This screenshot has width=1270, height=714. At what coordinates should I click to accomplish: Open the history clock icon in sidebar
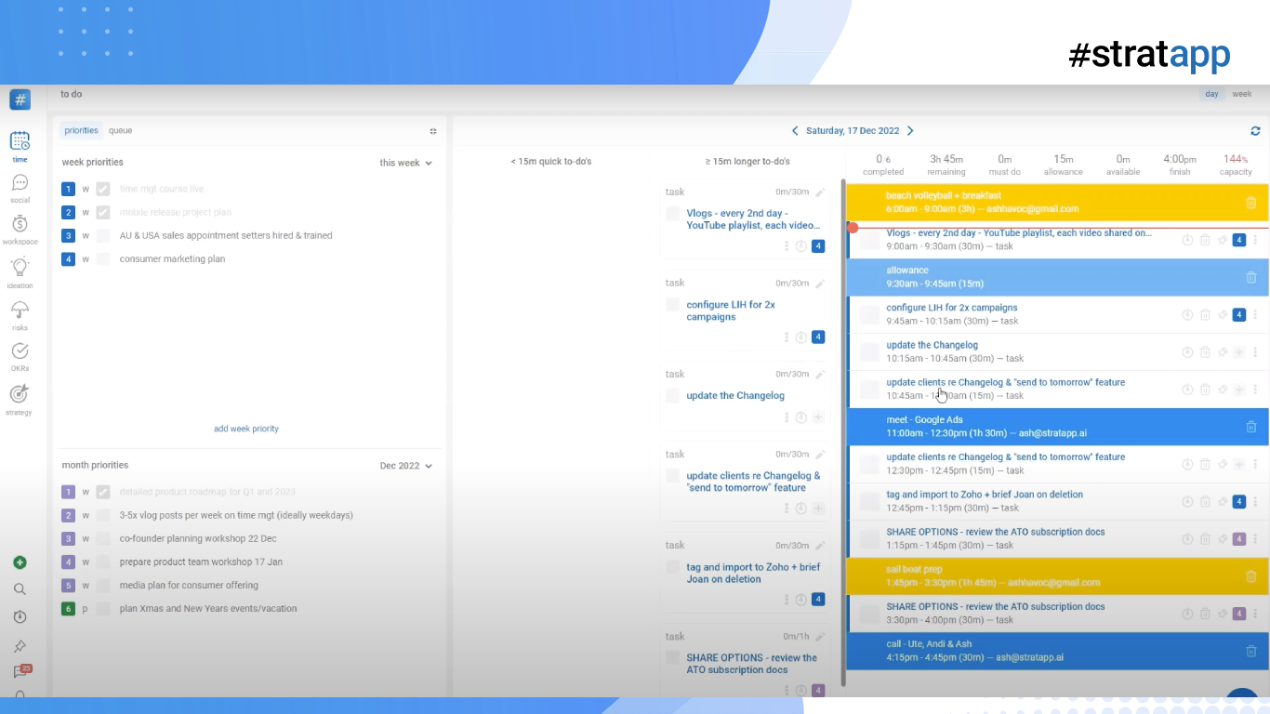click(x=20, y=617)
